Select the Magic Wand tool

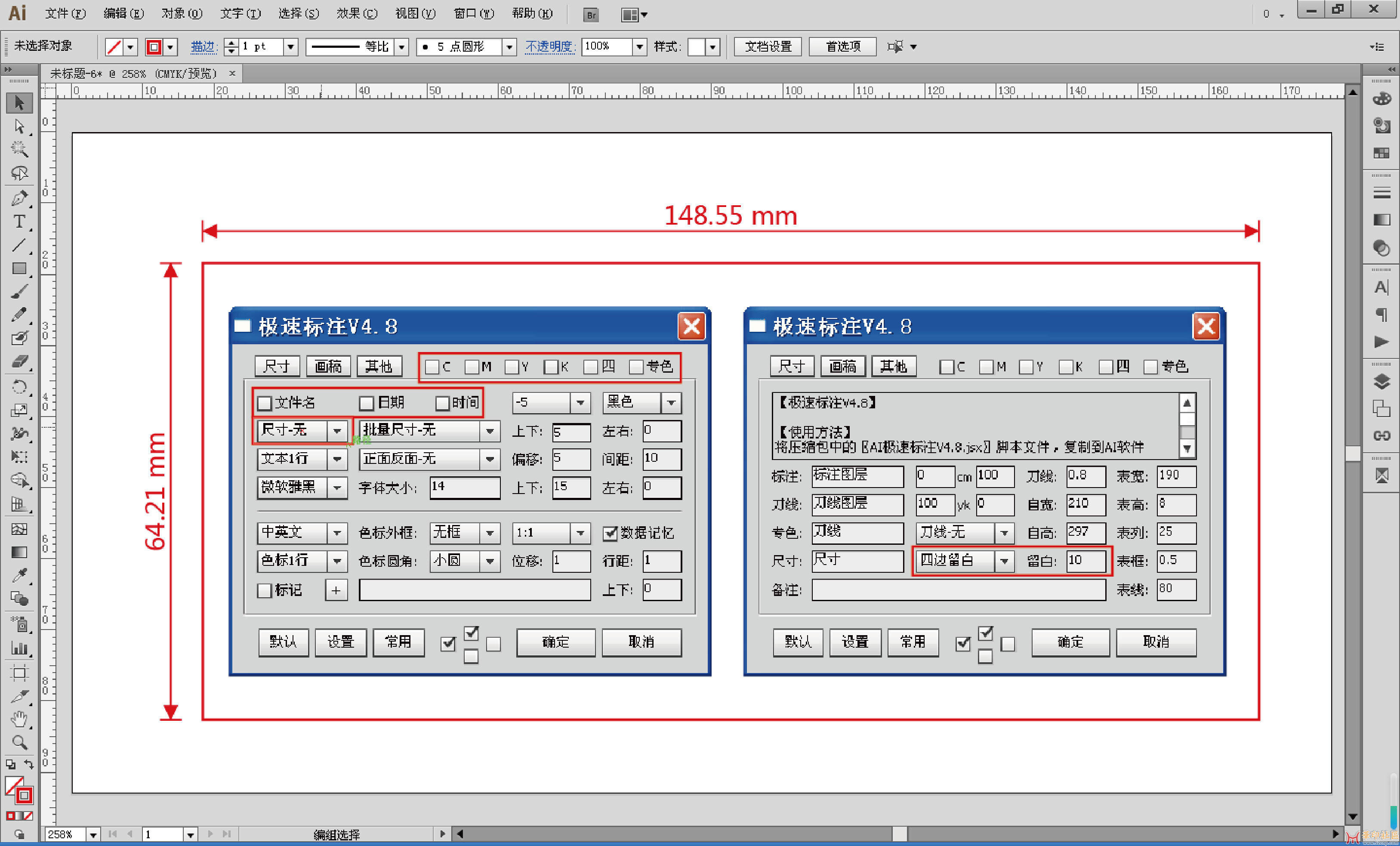coord(19,149)
